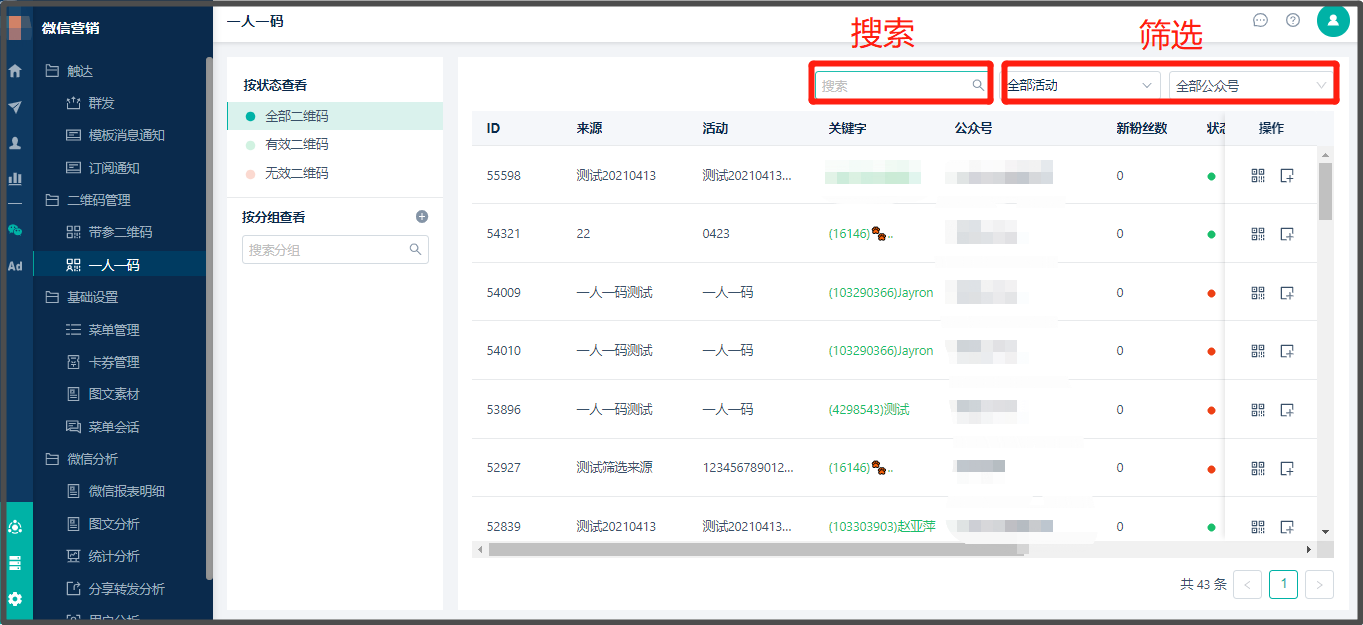Screen dimensions: 1363x625
Task: Focus the top 搜索 input field
Action: [x=903, y=86]
